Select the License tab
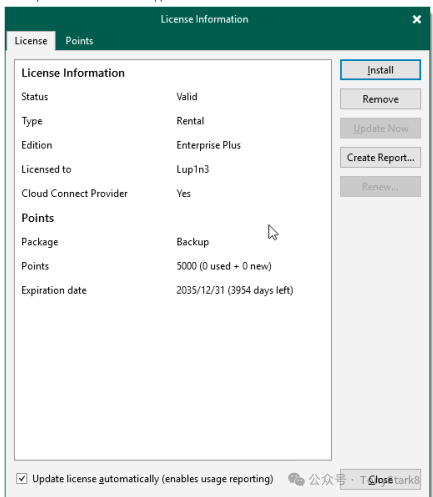This screenshot has width=433, height=497. 31,41
